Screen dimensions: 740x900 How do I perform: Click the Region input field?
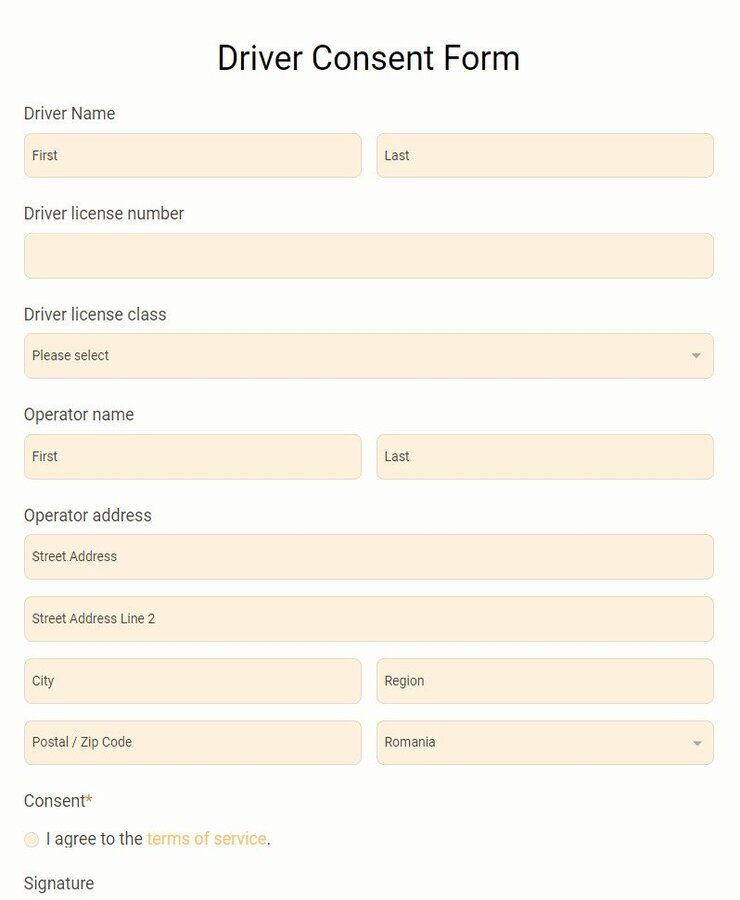[x=545, y=681]
